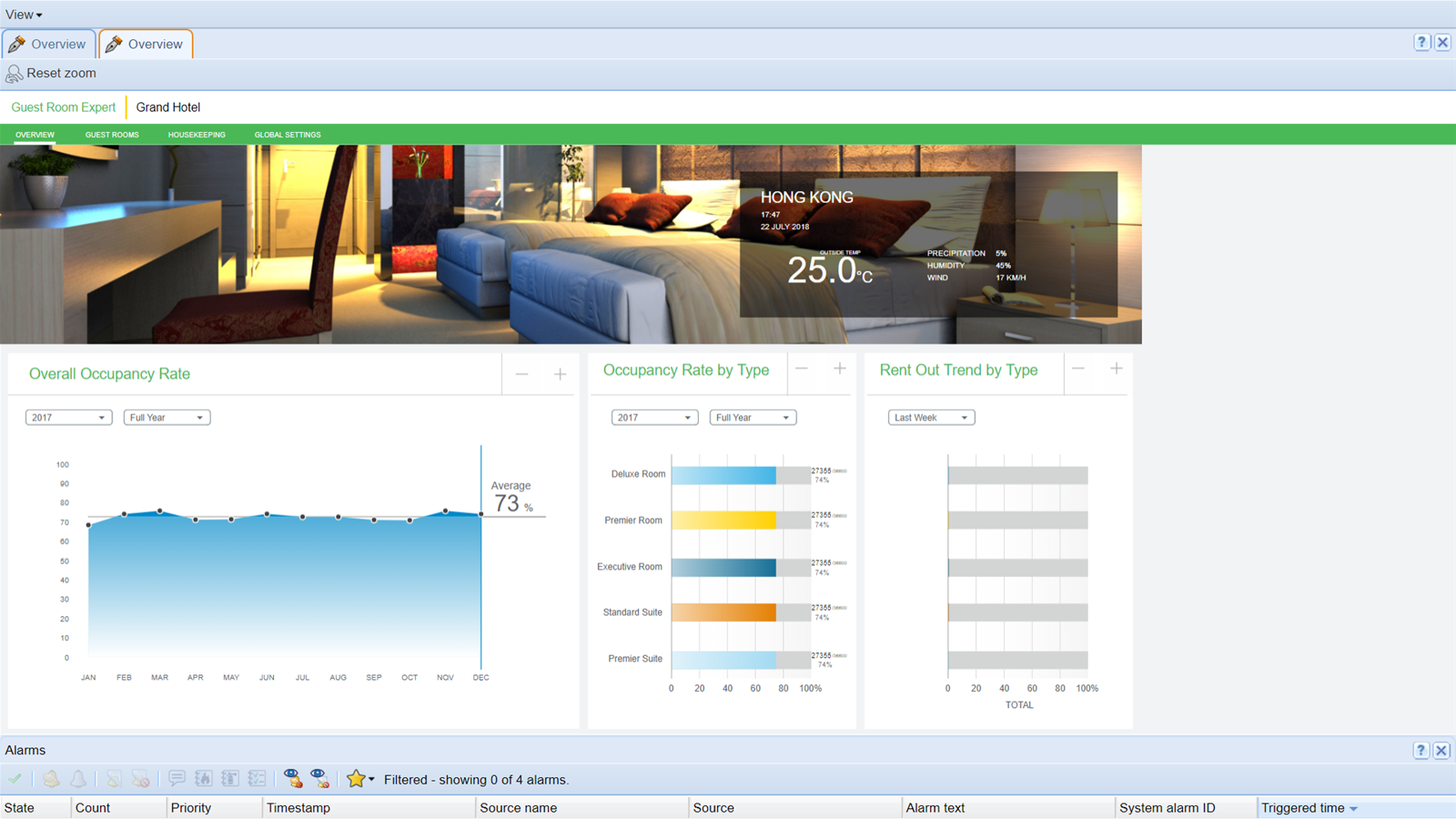Open Full Year dropdown in Occupancy by Type
This screenshot has width=1456, height=819.
[753, 418]
